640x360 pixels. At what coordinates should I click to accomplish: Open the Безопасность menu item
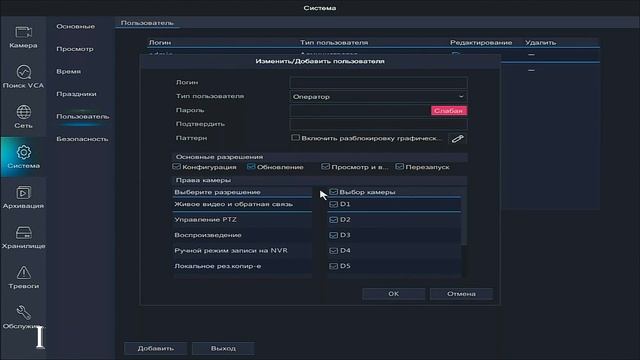[x=82, y=139]
